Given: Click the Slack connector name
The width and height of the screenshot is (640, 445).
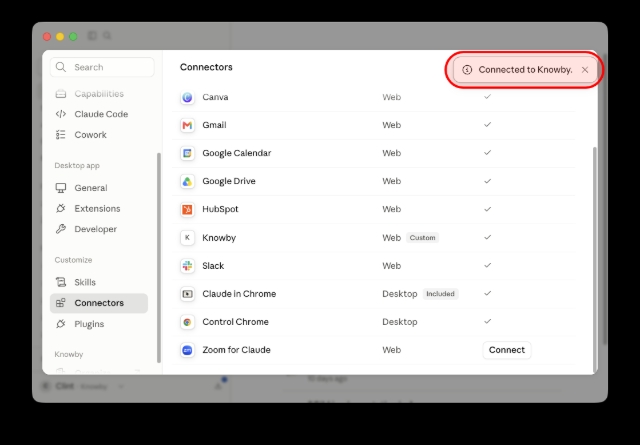Looking at the screenshot, I should pyautogui.click(x=213, y=266).
